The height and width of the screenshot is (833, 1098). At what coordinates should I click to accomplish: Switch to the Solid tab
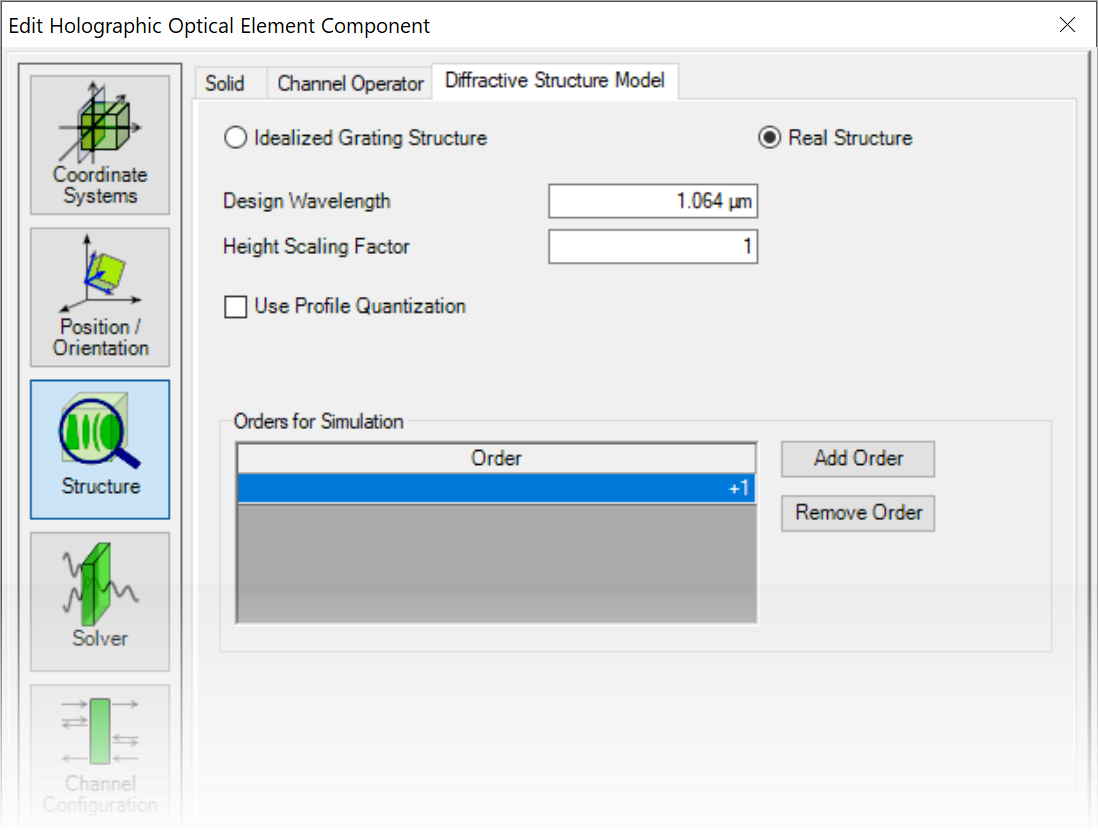point(225,83)
